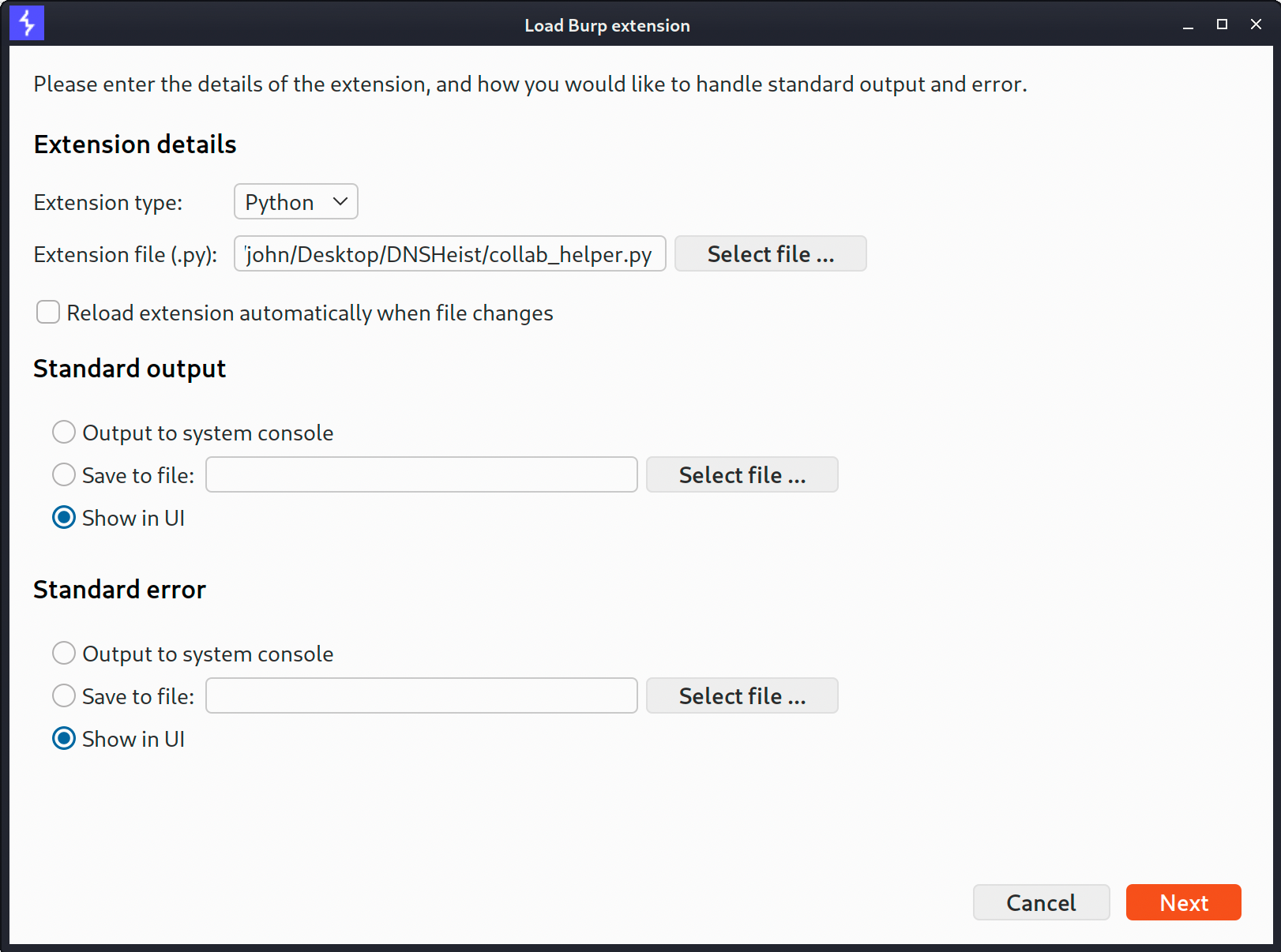Click Select file for the extension file
This screenshot has height=952, width=1281.
pos(771,253)
